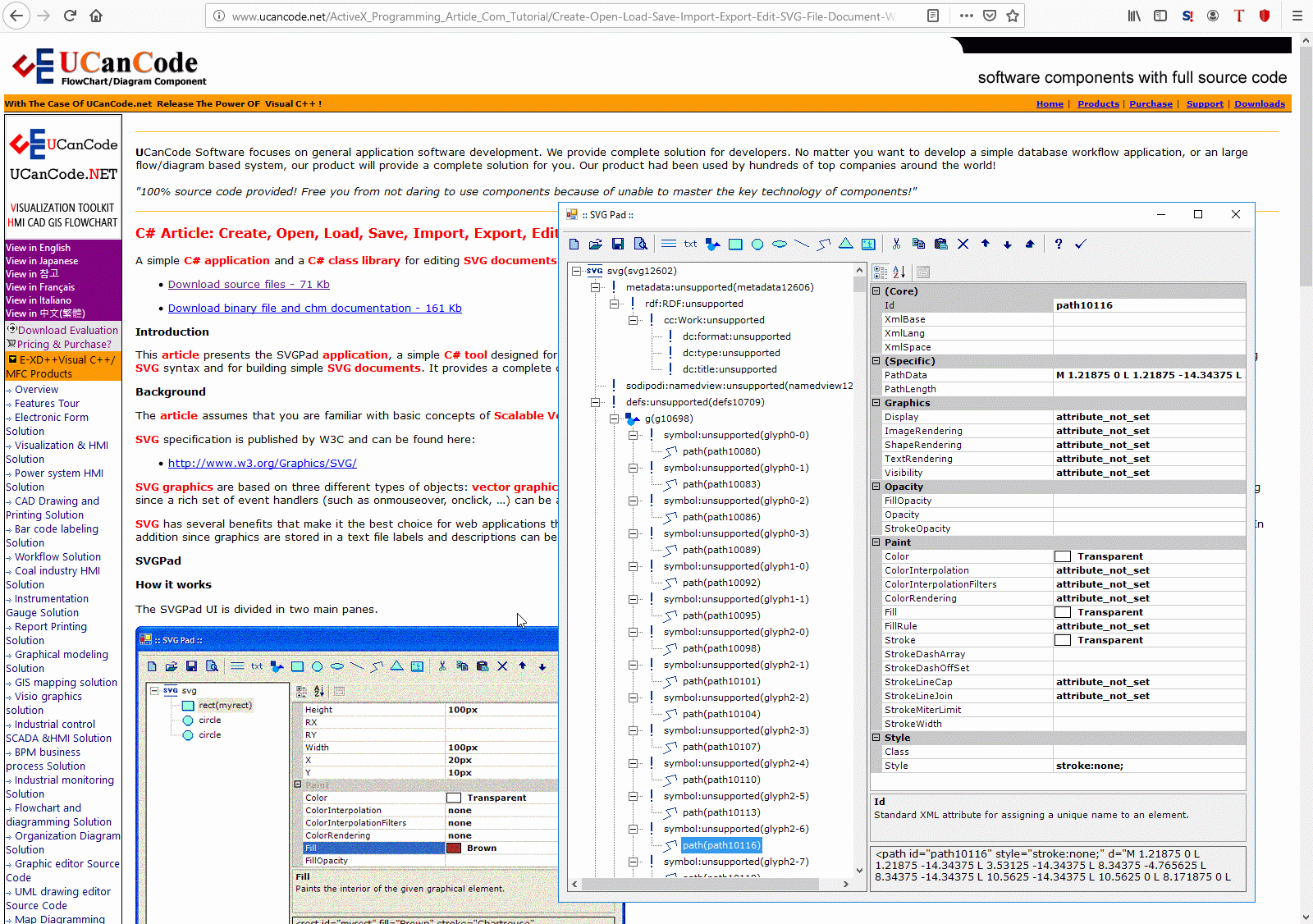Open the Purchase navigation link
The height and width of the screenshot is (924, 1313).
1151,104
